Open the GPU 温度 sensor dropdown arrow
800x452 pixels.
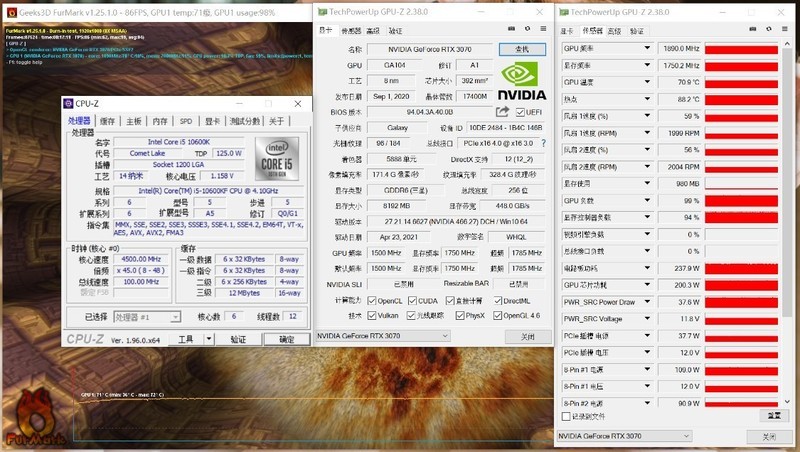point(647,82)
